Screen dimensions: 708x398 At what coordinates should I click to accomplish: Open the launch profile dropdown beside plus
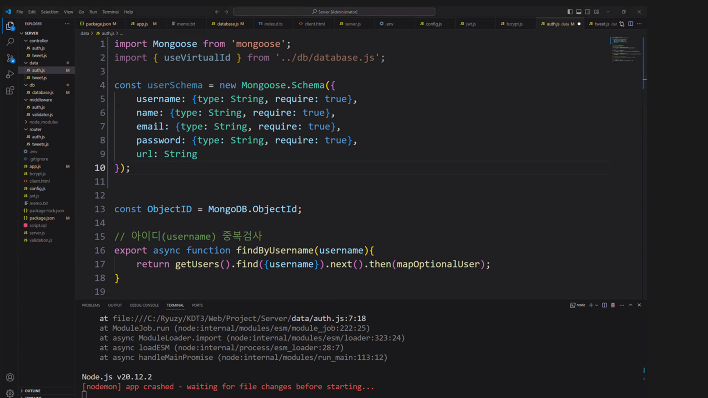tap(596, 305)
